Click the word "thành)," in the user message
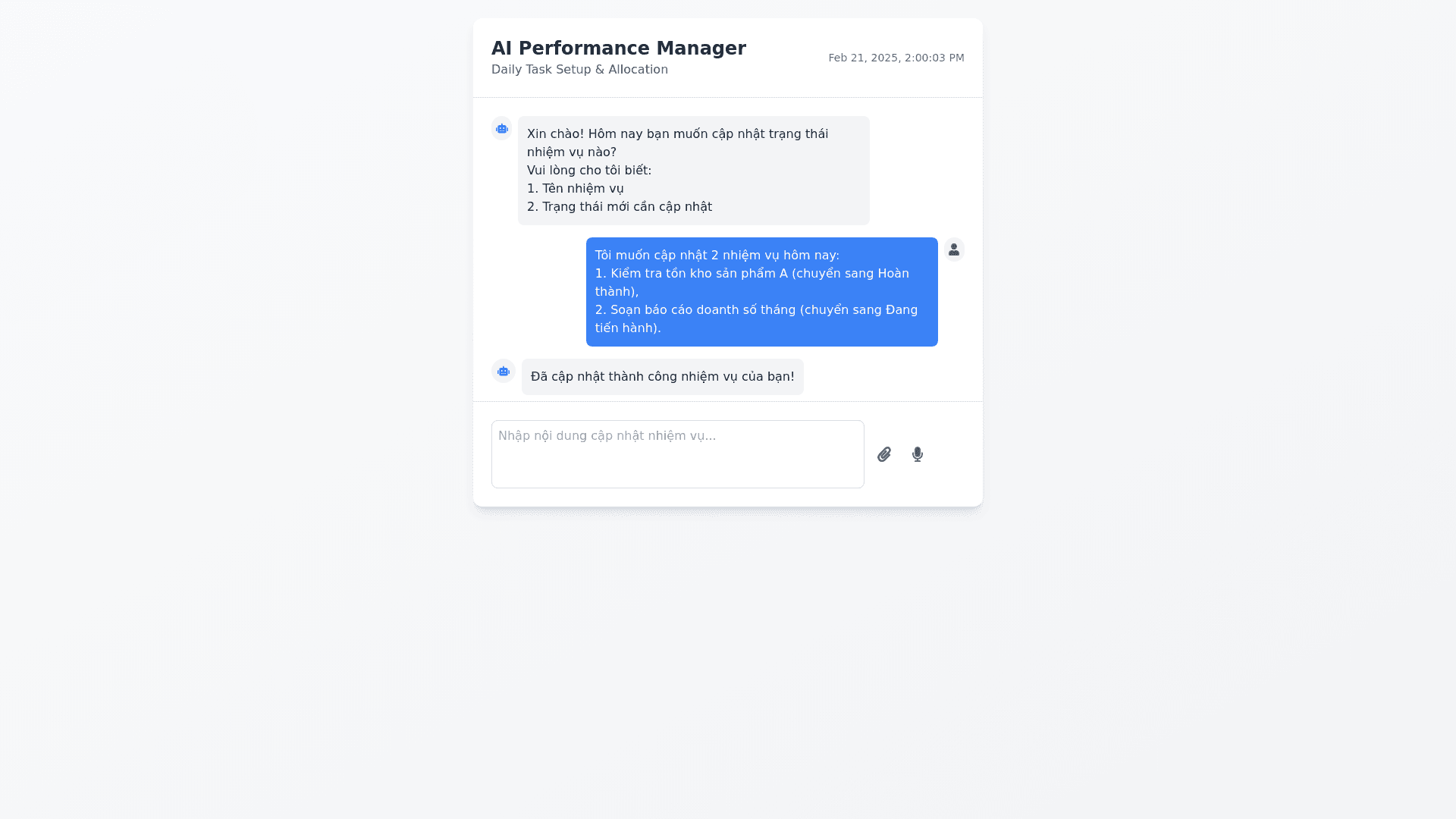This screenshot has width=1456, height=819. 617,292
